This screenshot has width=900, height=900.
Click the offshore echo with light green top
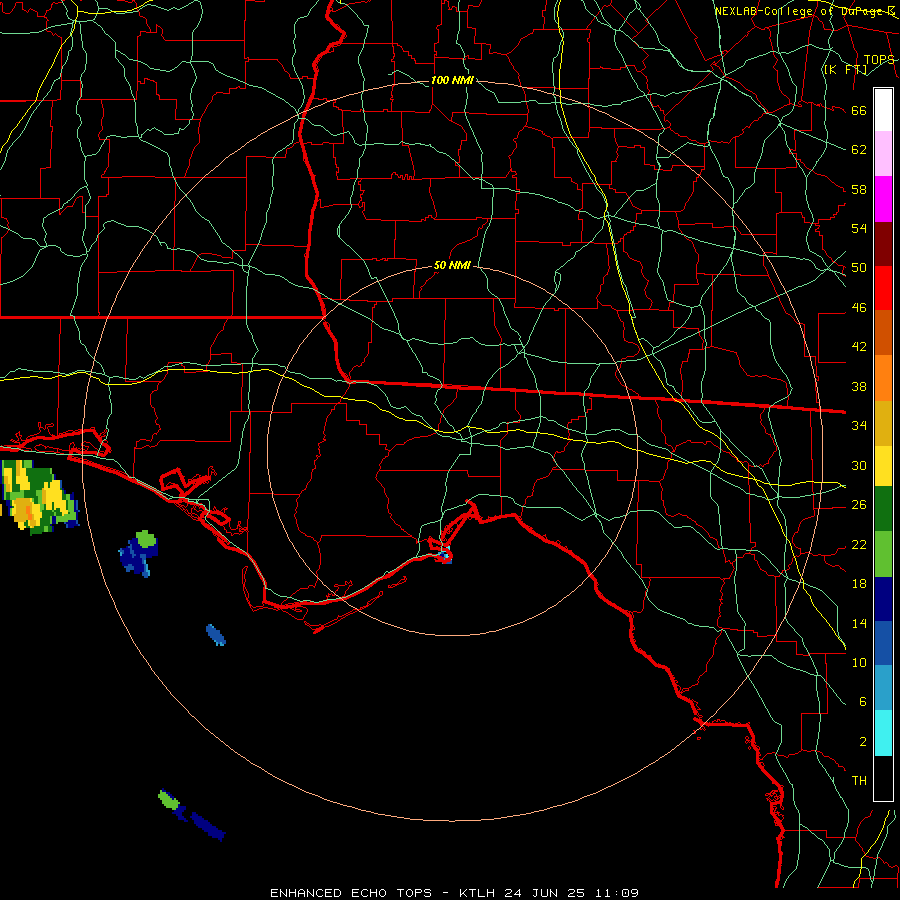point(138,553)
